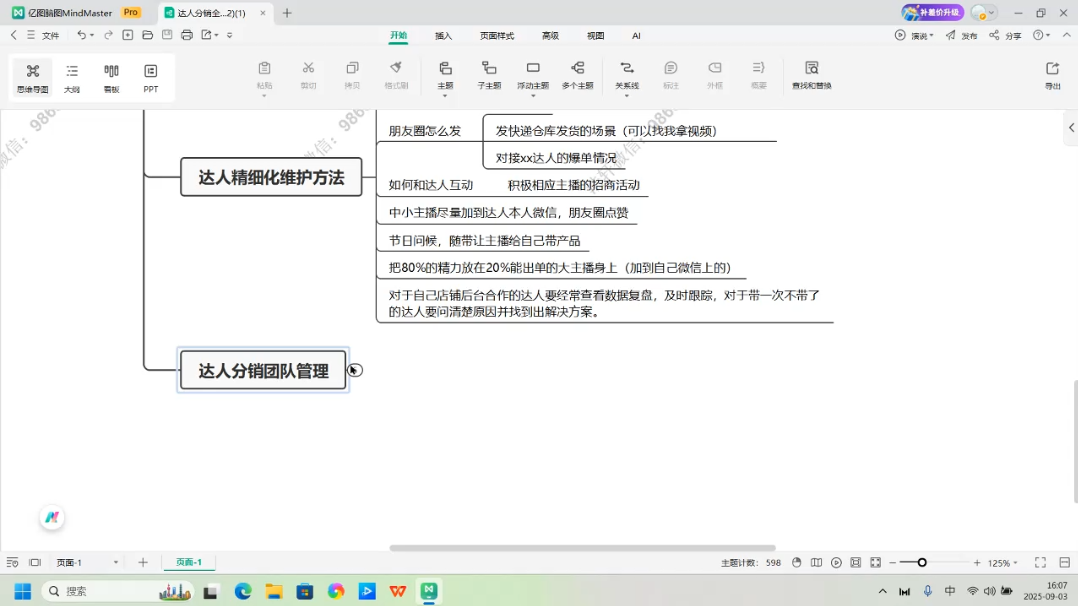Viewport: 1078px width, 606px height.
Task: Open the MindMaster icon in the taskbar
Action: 428,590
